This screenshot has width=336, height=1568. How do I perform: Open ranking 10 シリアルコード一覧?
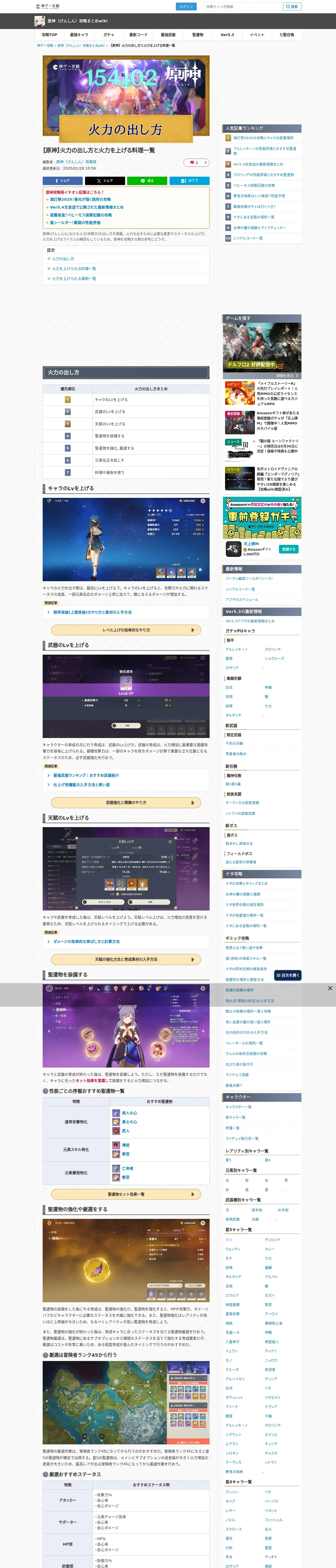pyautogui.click(x=248, y=238)
